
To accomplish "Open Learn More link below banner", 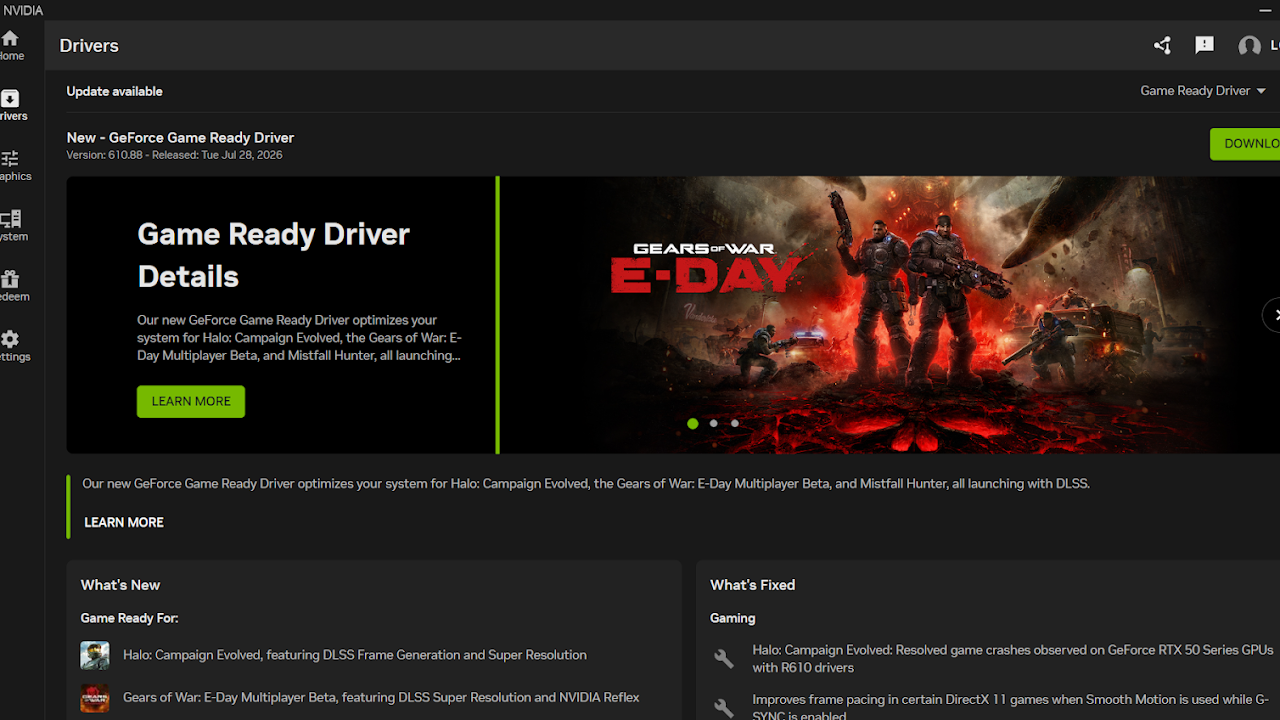I will [124, 522].
